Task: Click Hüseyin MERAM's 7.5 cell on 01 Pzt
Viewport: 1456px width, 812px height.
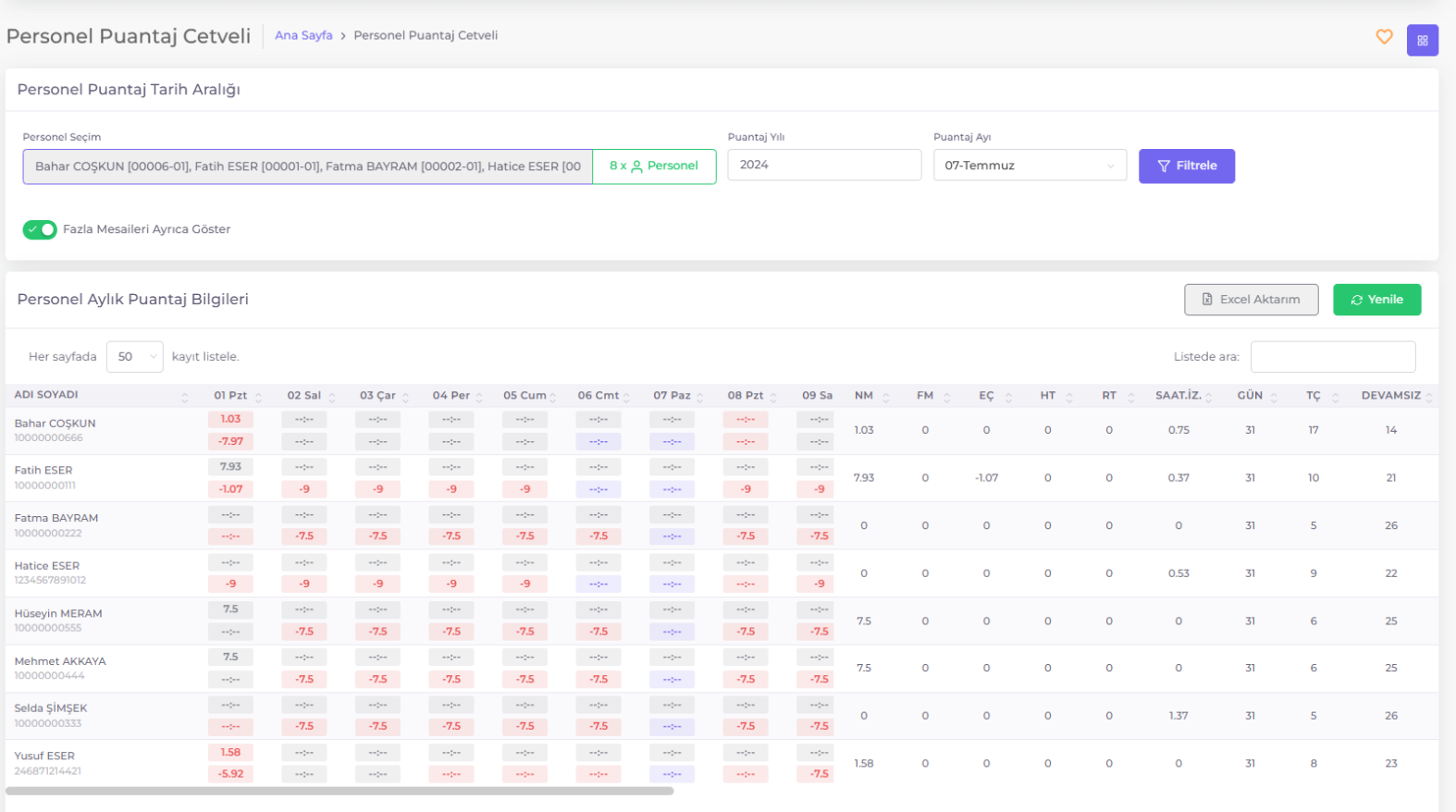Action: 230,609
